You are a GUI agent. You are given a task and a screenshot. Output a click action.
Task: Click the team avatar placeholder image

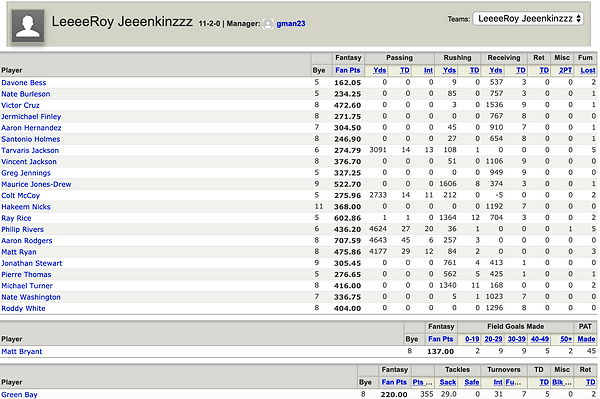point(28,26)
